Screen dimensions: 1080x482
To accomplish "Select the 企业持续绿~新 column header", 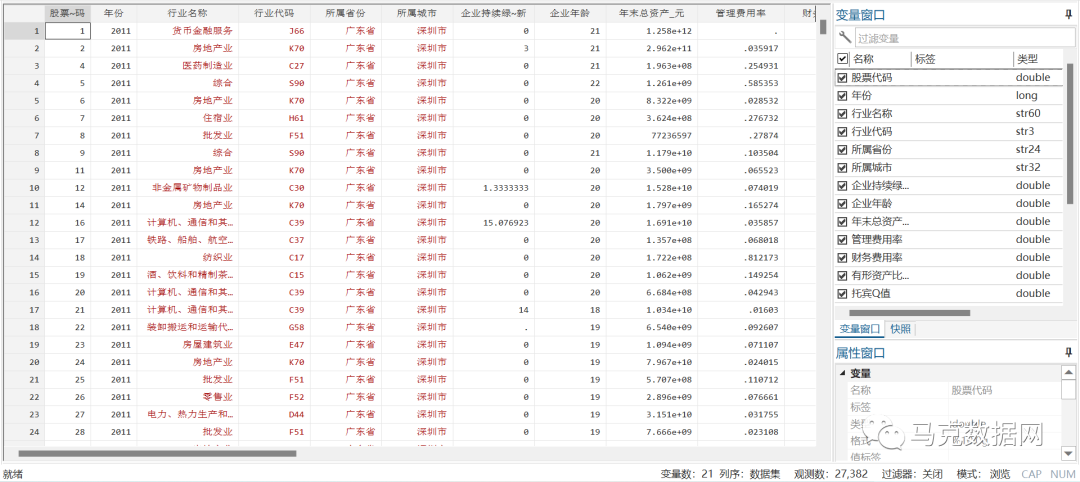I will (493, 14).
